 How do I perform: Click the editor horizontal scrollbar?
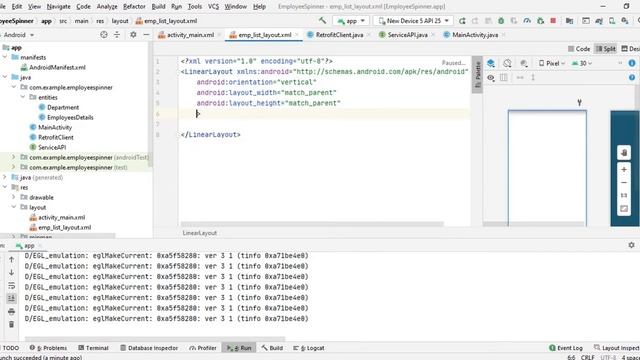312,224
